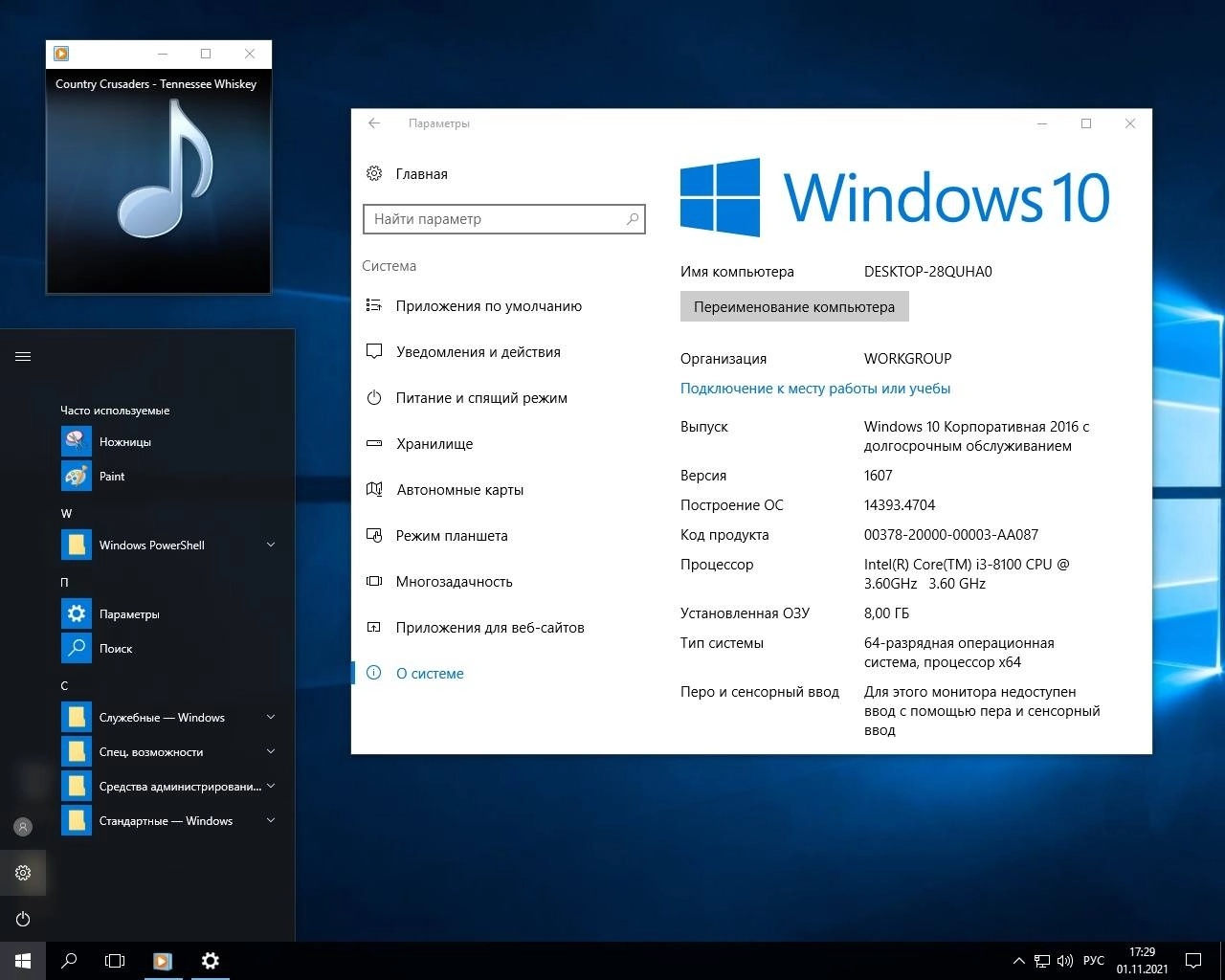Click the Часто используемые heading
Screen dimensions: 1225x980
(115, 411)
